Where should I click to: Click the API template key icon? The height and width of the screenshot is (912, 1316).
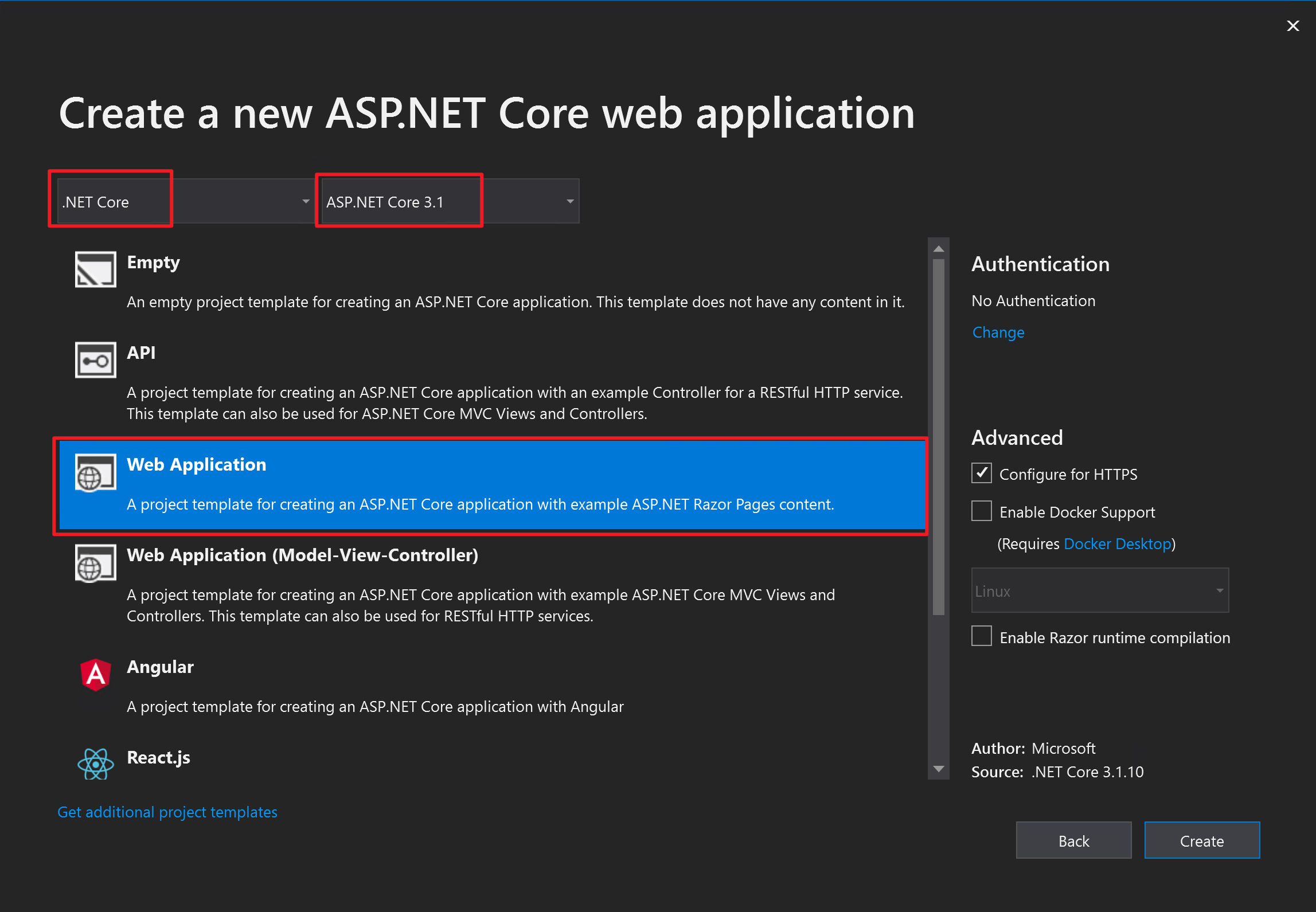point(95,360)
